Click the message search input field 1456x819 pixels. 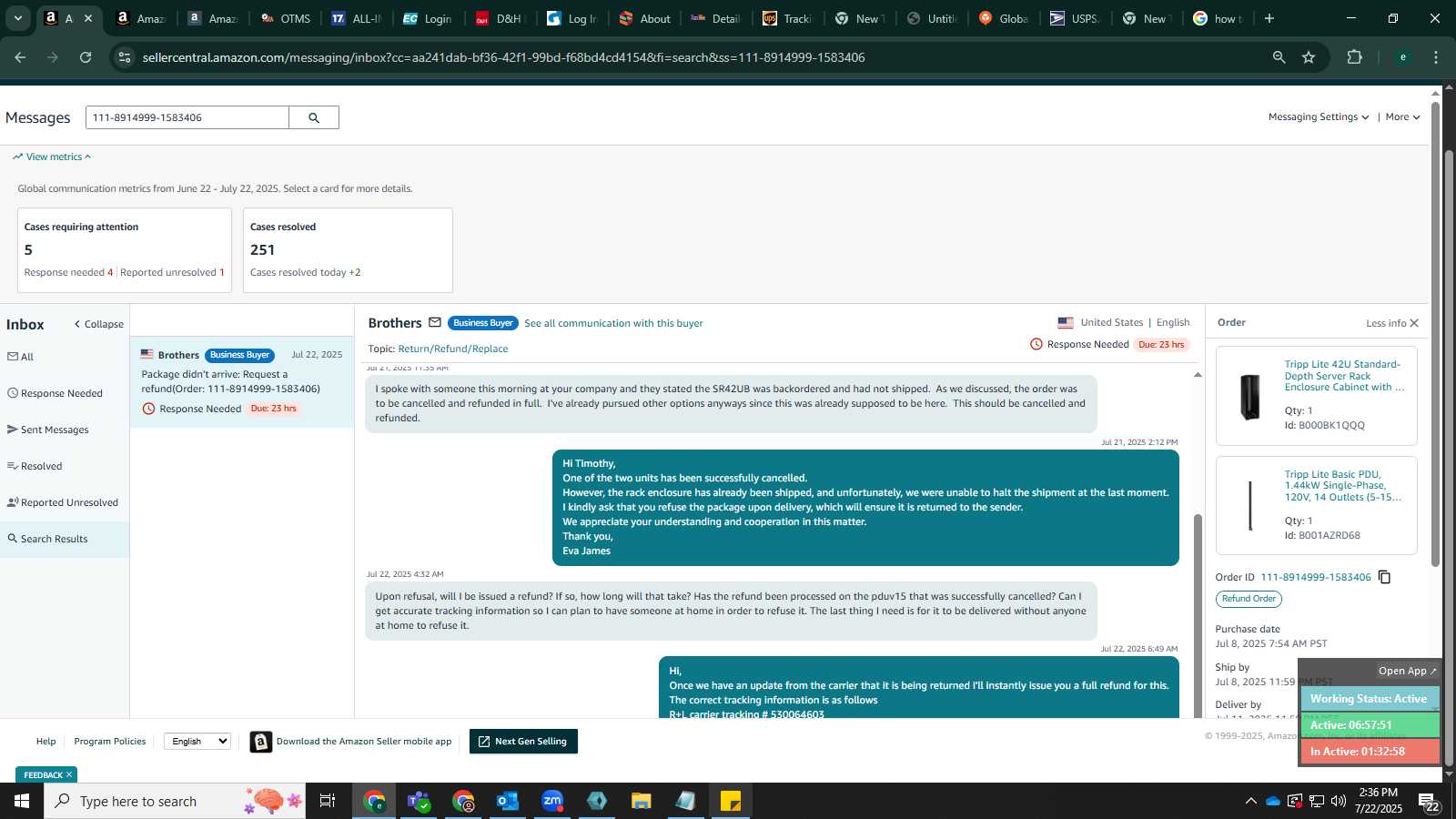click(x=187, y=117)
